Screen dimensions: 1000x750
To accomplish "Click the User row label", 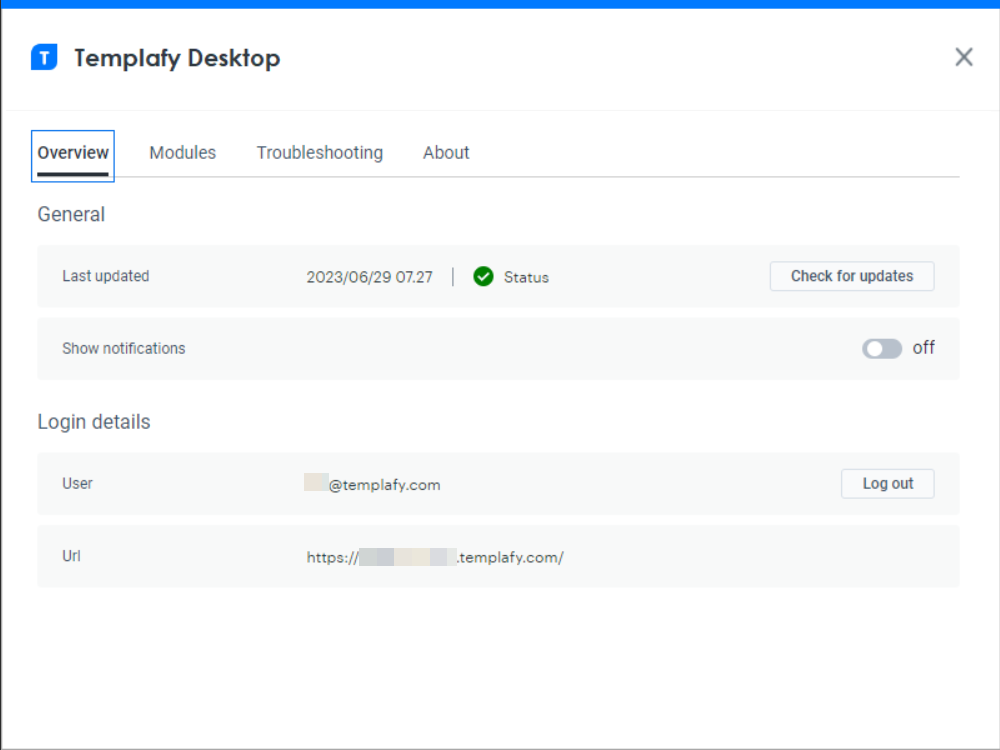I will tap(77, 483).
